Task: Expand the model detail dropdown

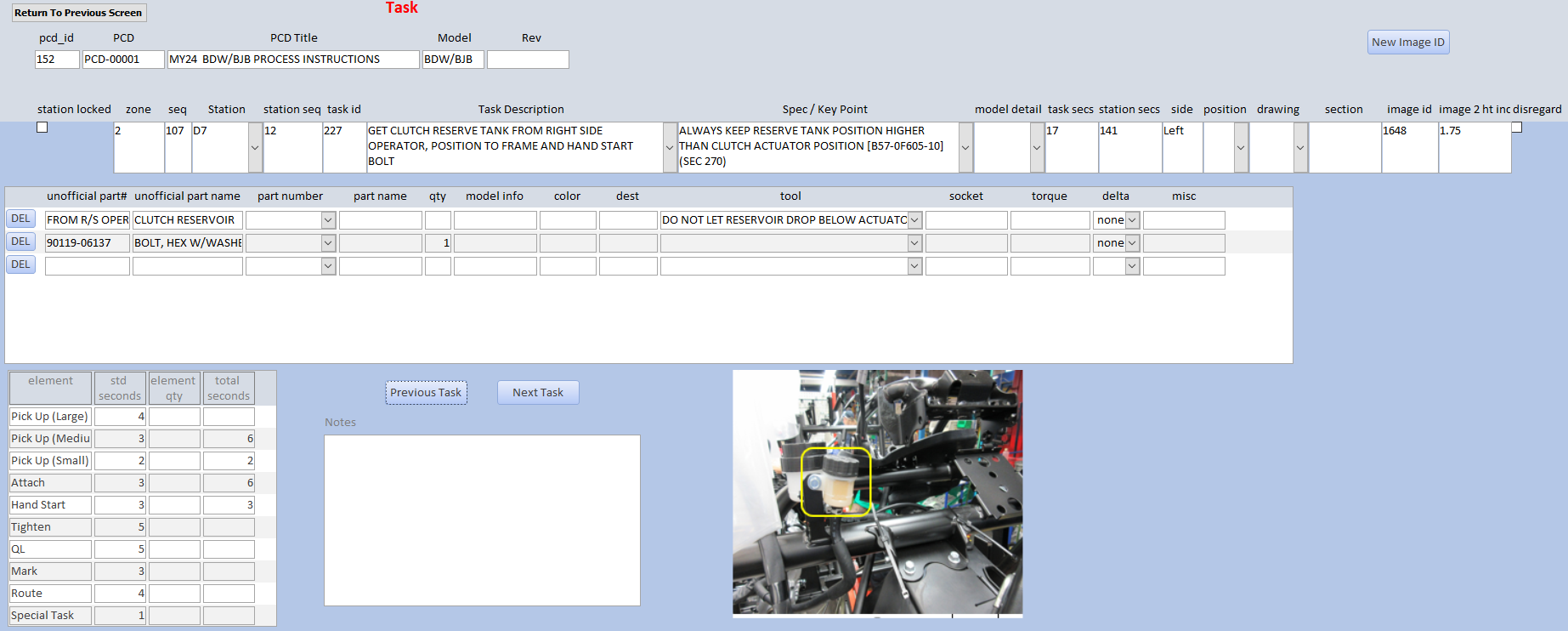Action: coord(1037,147)
